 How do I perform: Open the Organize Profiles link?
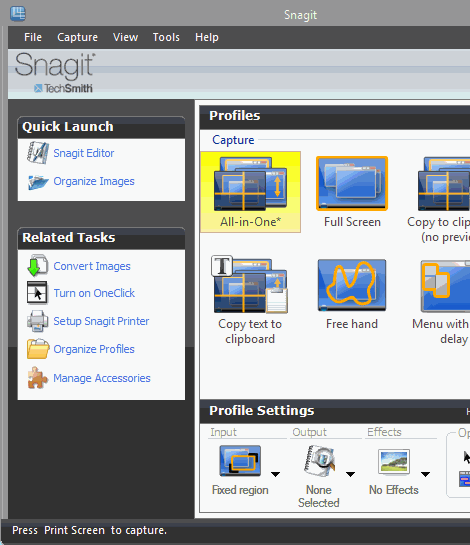[x=94, y=349]
